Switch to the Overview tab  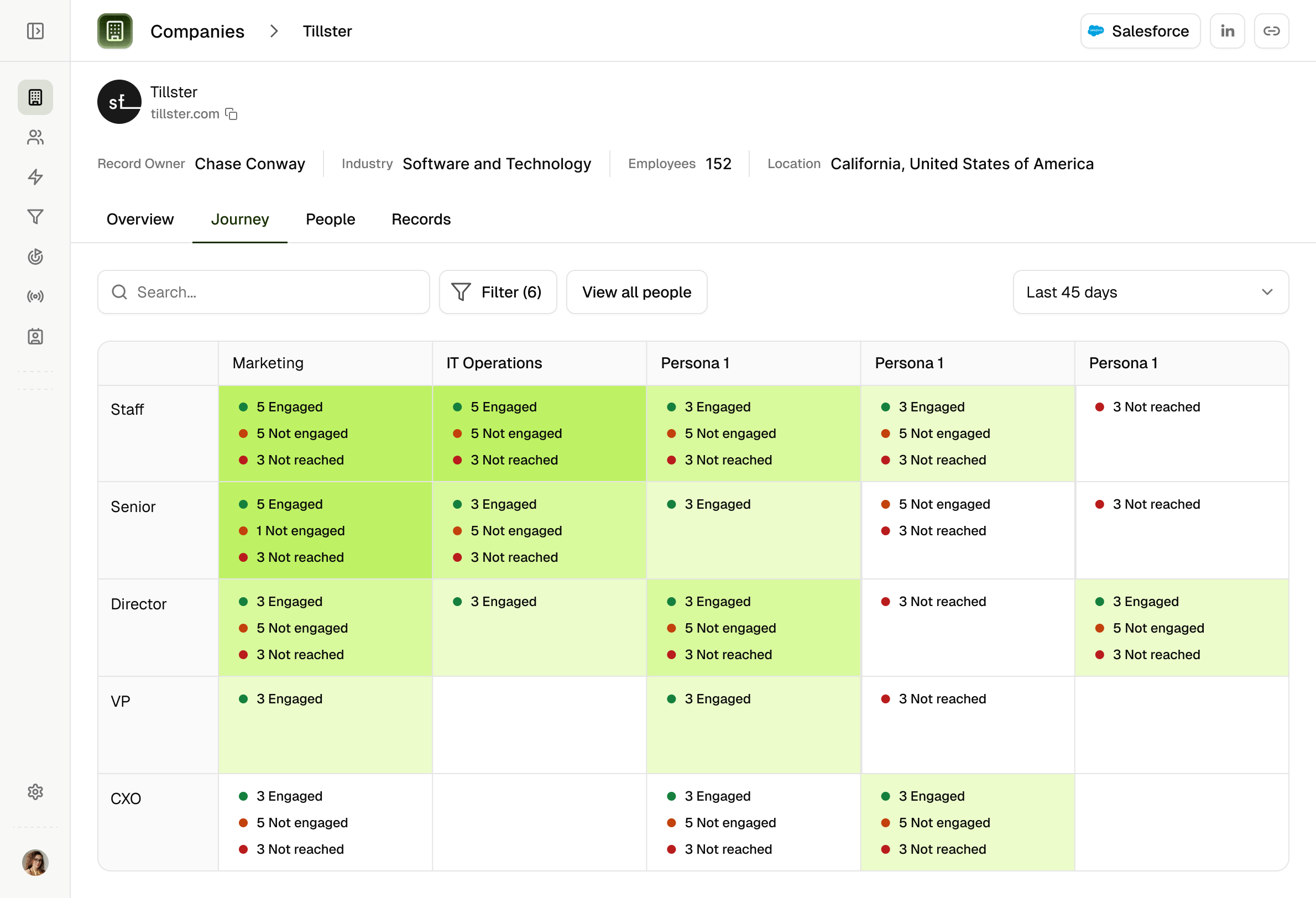tap(140, 219)
